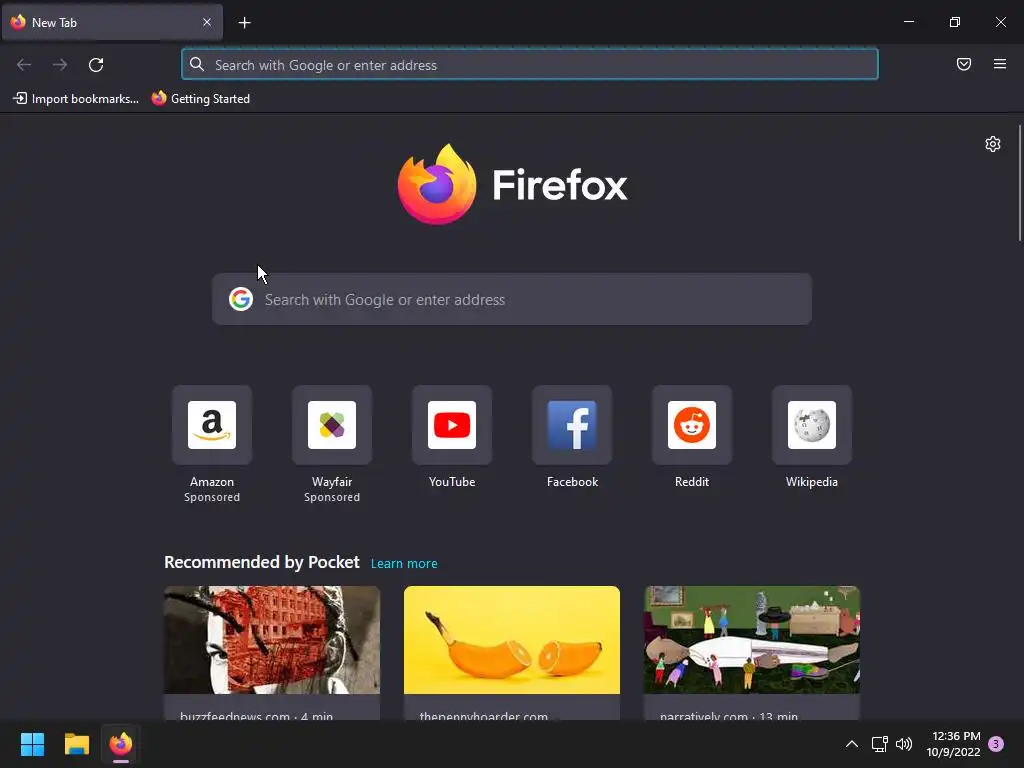Open the narratively.com article thumbnail

pos(752,640)
